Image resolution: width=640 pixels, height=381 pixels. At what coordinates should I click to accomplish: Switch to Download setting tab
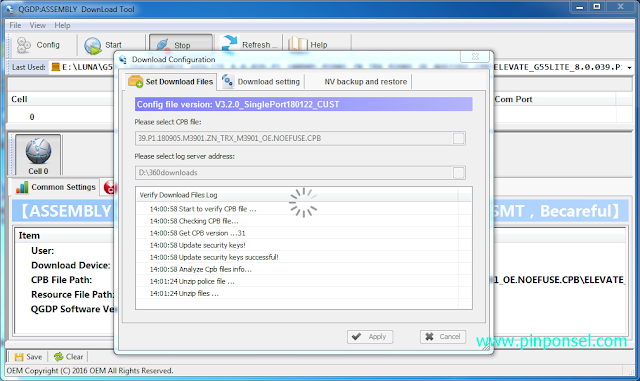[x=261, y=82]
